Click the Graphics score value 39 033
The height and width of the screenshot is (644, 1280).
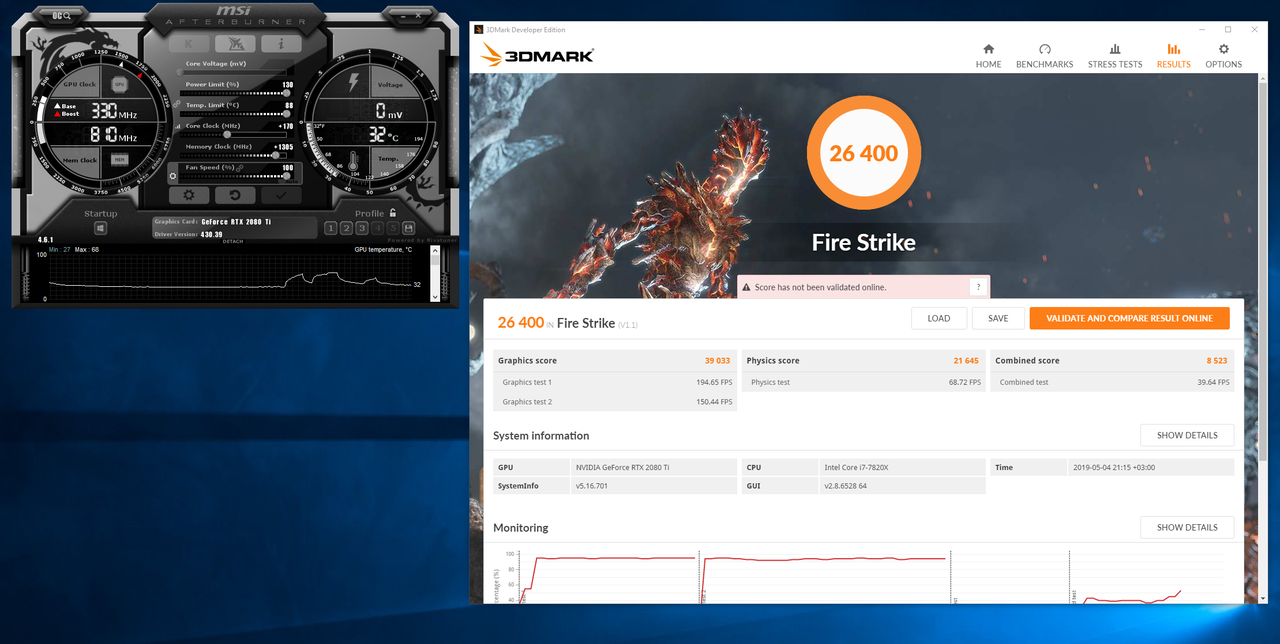click(x=717, y=360)
